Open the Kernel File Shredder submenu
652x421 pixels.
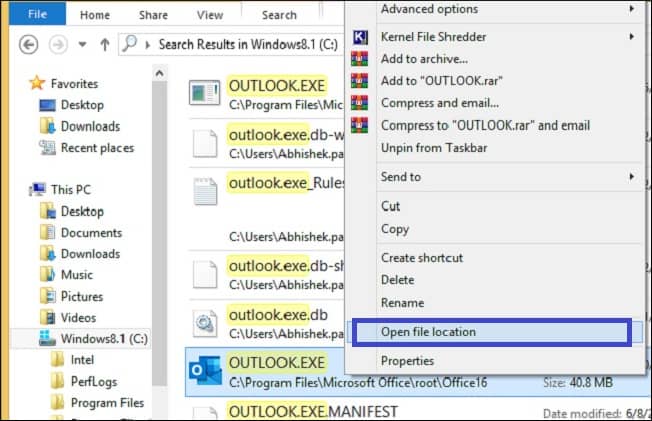coord(433,37)
